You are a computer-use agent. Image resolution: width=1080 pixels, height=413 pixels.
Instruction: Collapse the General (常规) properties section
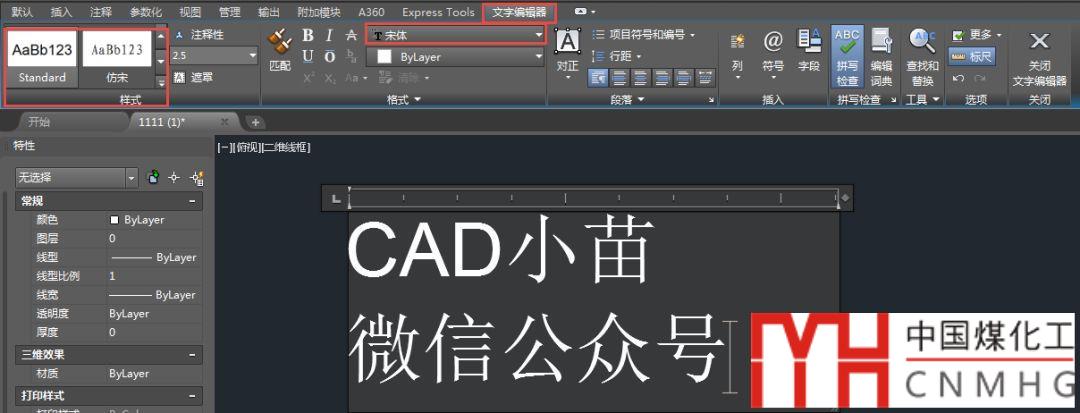point(191,202)
